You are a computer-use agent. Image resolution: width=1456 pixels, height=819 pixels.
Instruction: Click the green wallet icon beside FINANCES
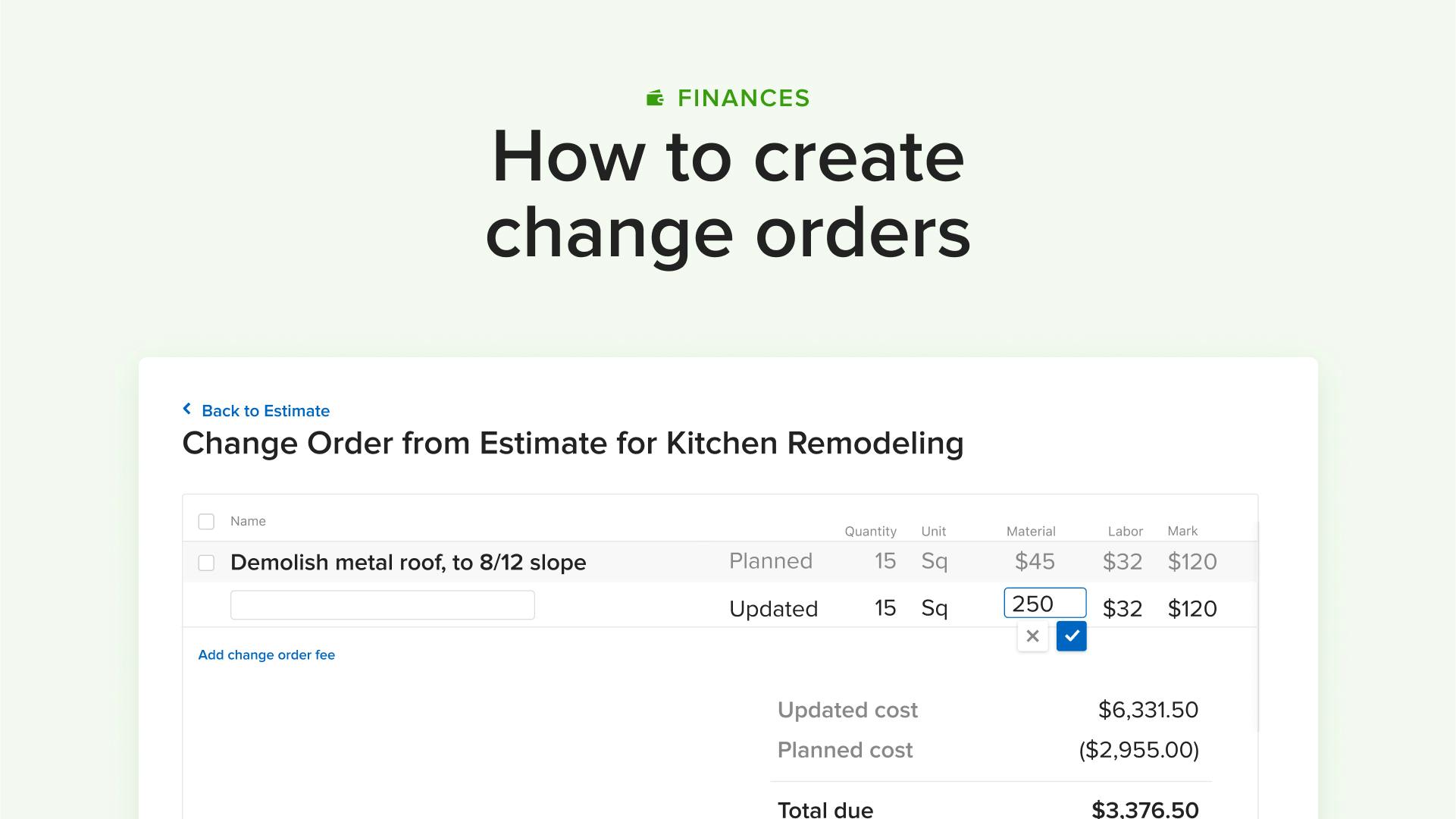(x=655, y=97)
